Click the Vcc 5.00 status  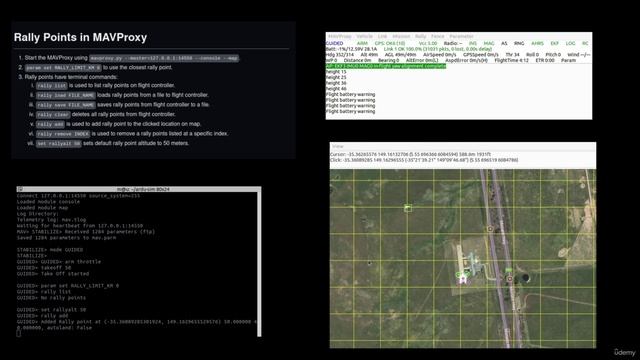tap(428, 43)
